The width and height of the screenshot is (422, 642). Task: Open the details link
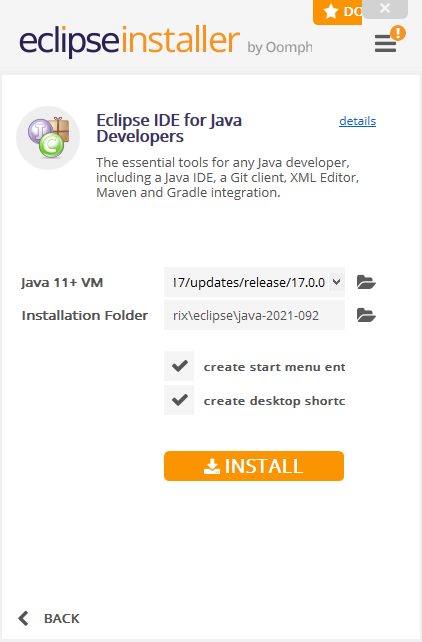point(357,121)
